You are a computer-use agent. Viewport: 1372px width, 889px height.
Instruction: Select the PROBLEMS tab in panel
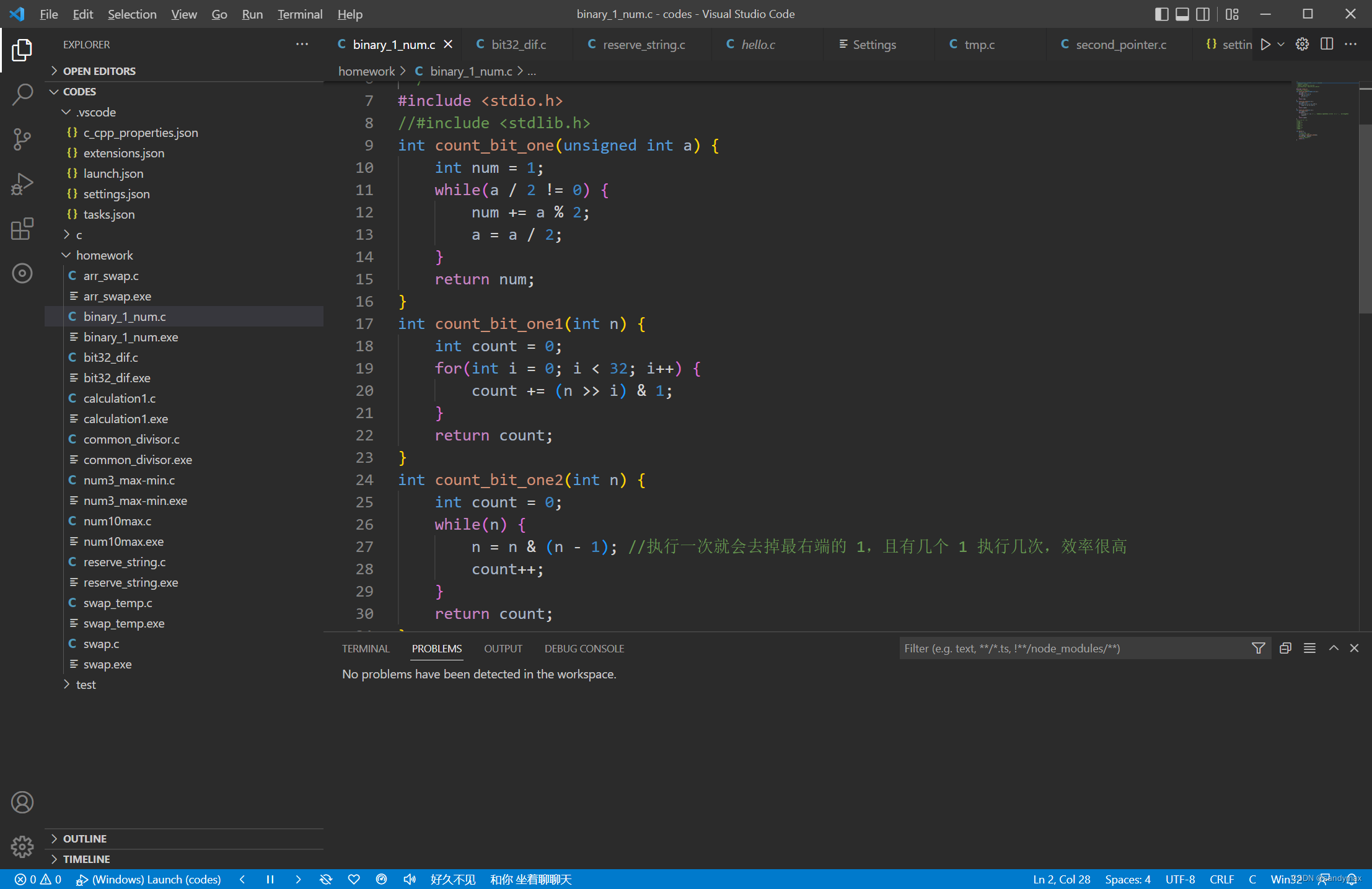(437, 648)
